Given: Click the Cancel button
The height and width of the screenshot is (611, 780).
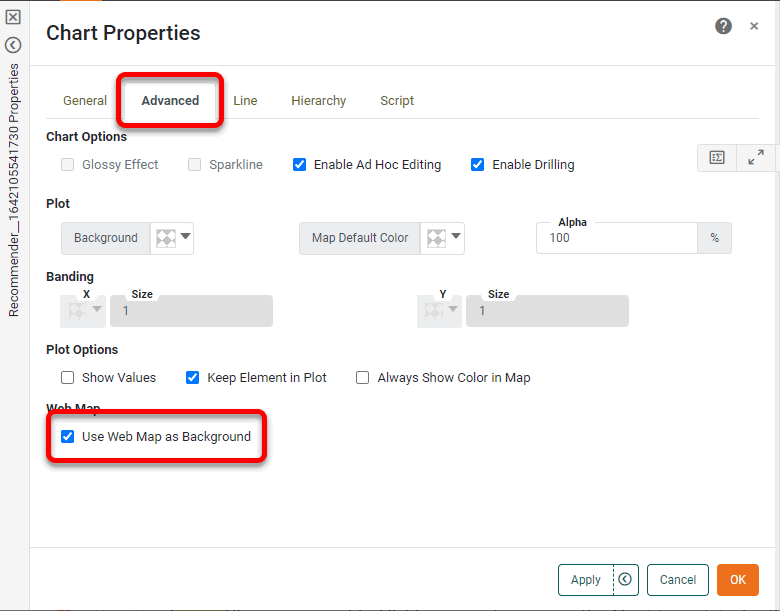Looking at the screenshot, I should pyautogui.click(x=677, y=580).
